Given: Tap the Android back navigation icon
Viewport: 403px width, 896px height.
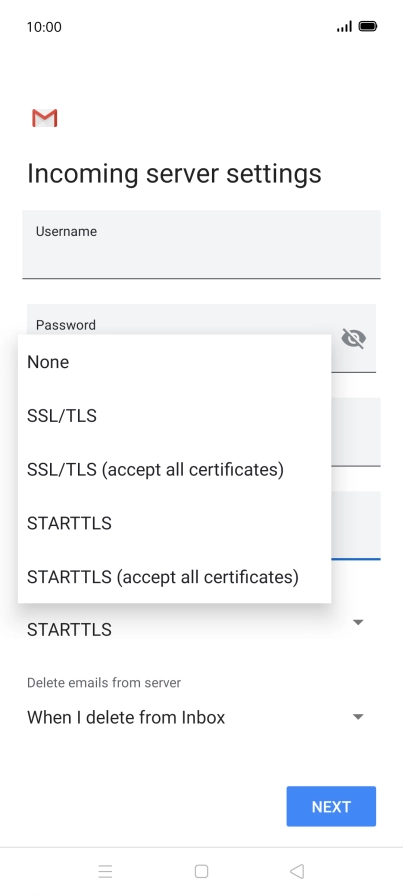Looking at the screenshot, I should pos(297,871).
